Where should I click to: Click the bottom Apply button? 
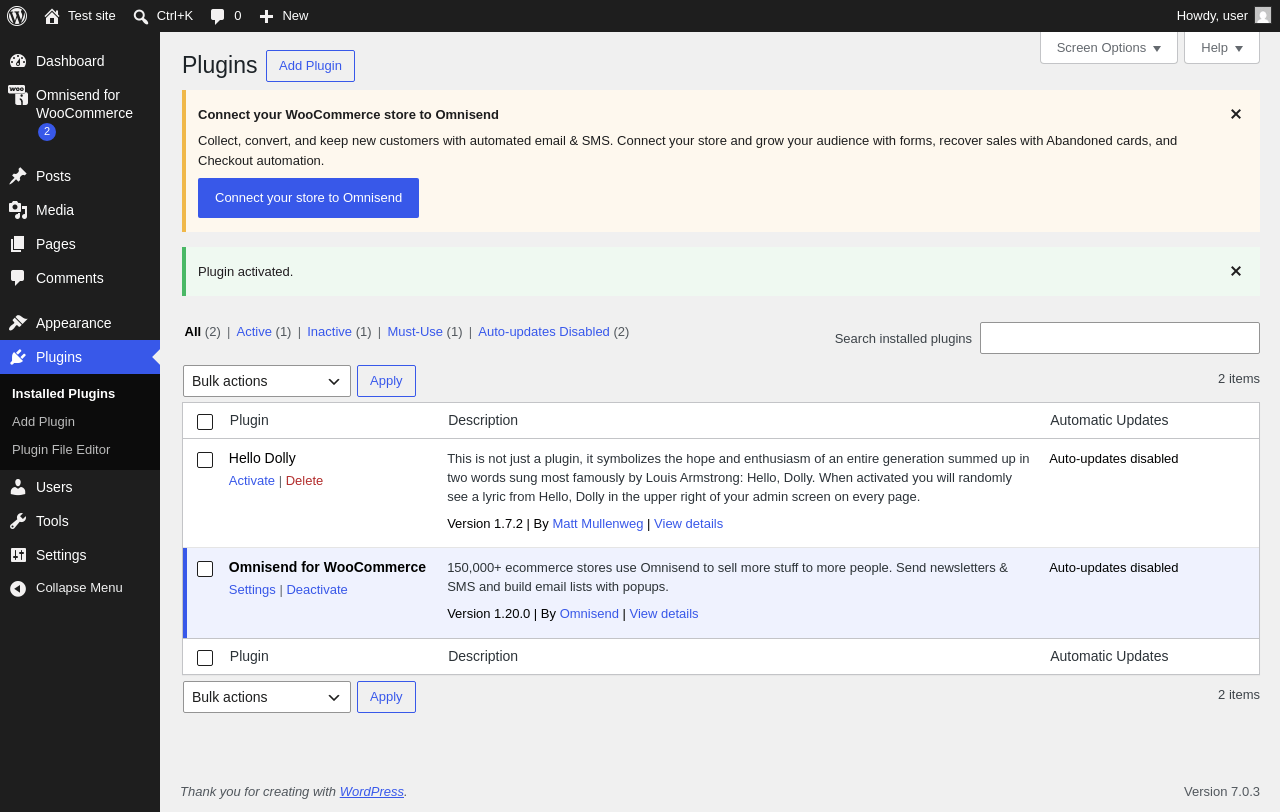click(386, 697)
